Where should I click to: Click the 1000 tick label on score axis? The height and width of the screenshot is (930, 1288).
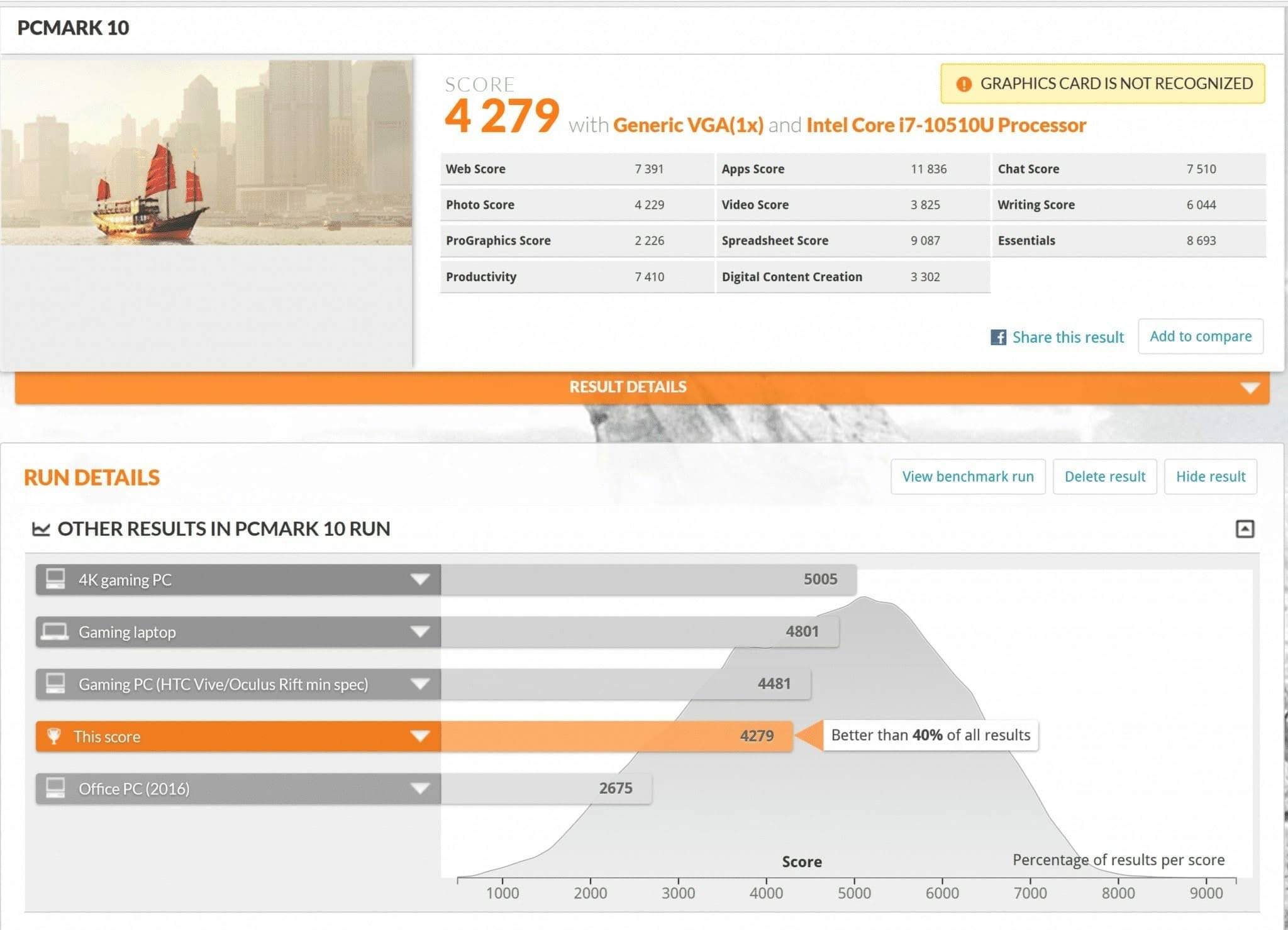(x=502, y=893)
